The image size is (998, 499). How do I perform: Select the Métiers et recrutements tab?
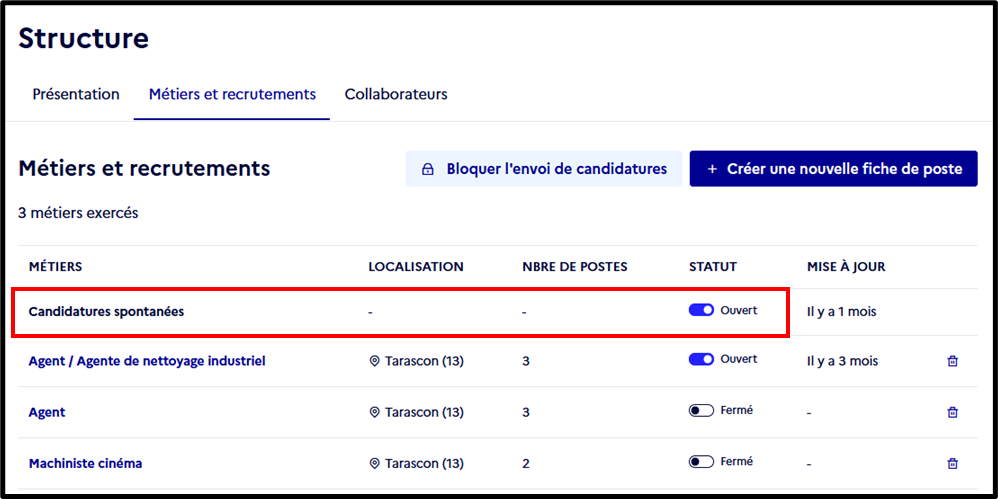232,94
